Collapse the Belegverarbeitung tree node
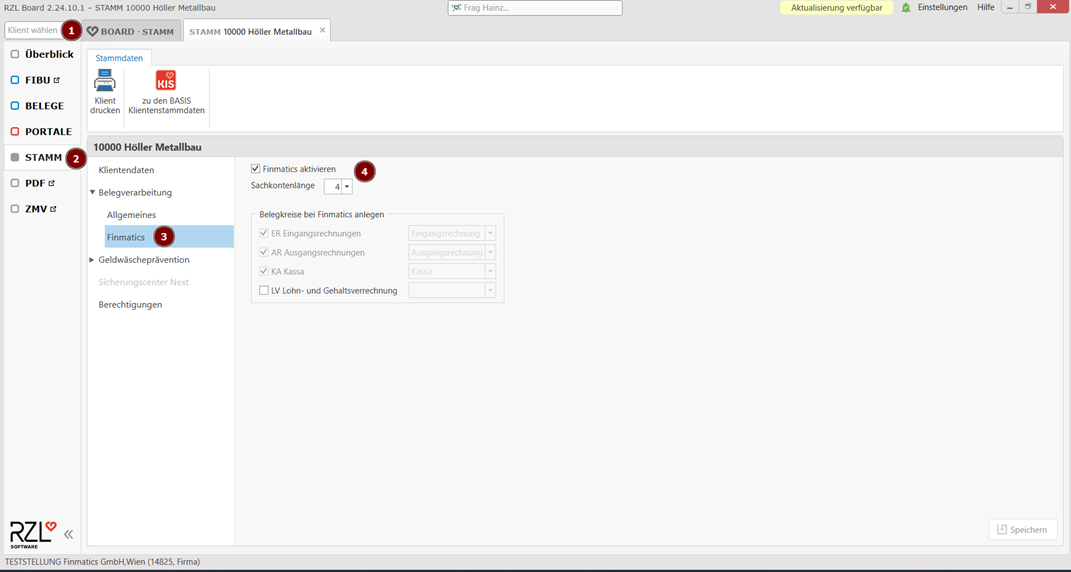1071x572 pixels. coord(93,193)
